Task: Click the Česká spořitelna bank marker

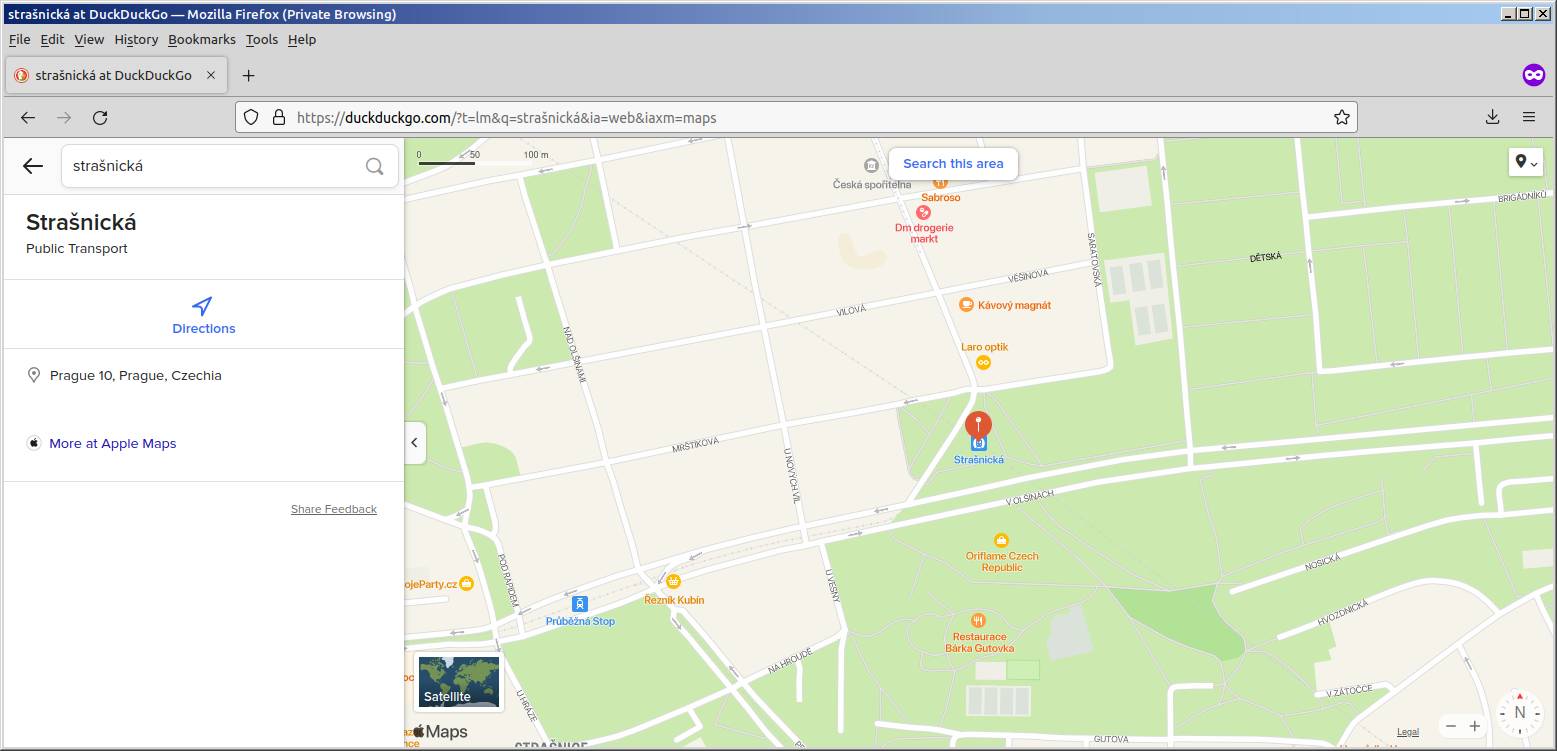Action: point(872,165)
